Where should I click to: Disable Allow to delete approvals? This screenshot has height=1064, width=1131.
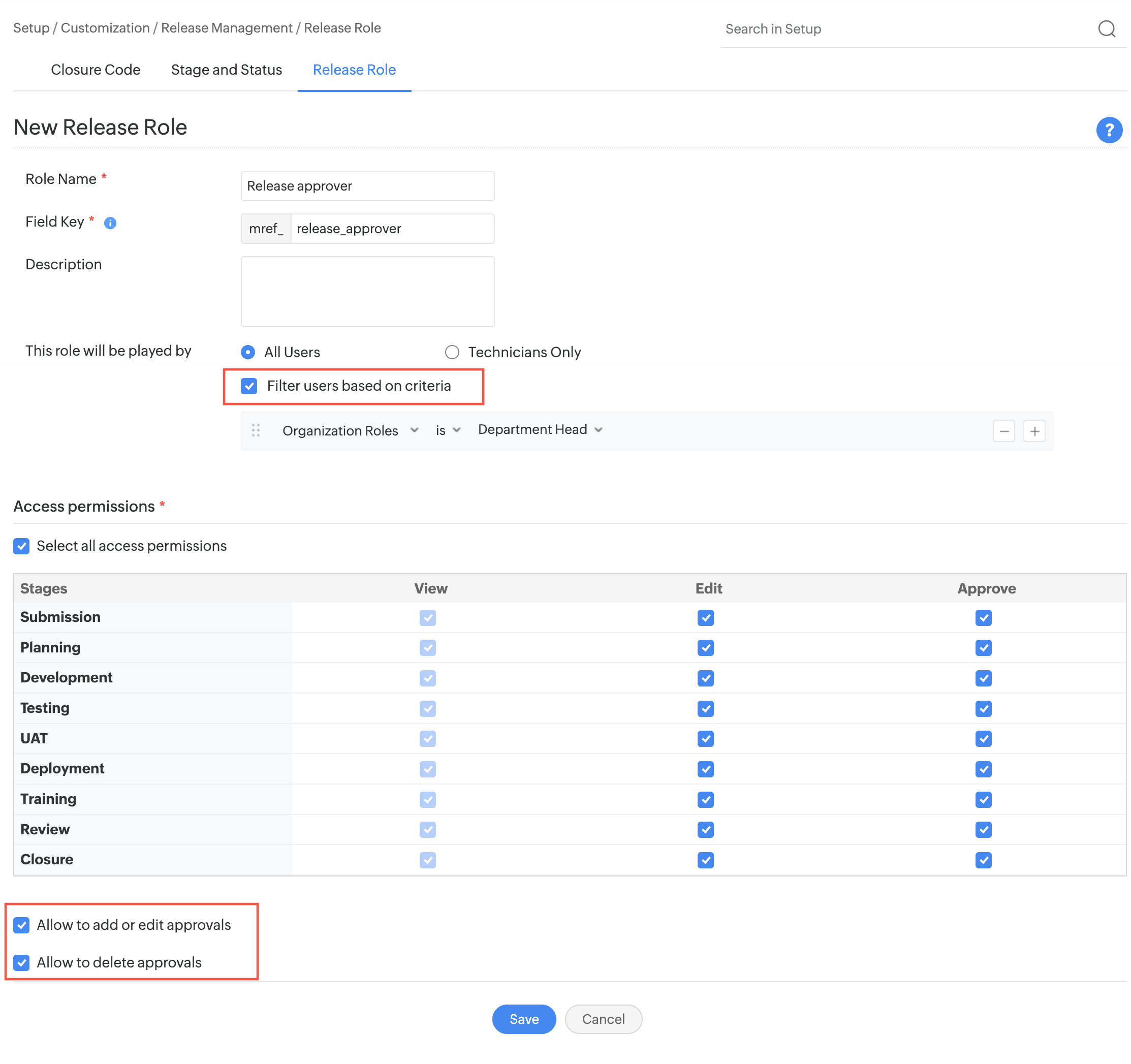pos(22,963)
